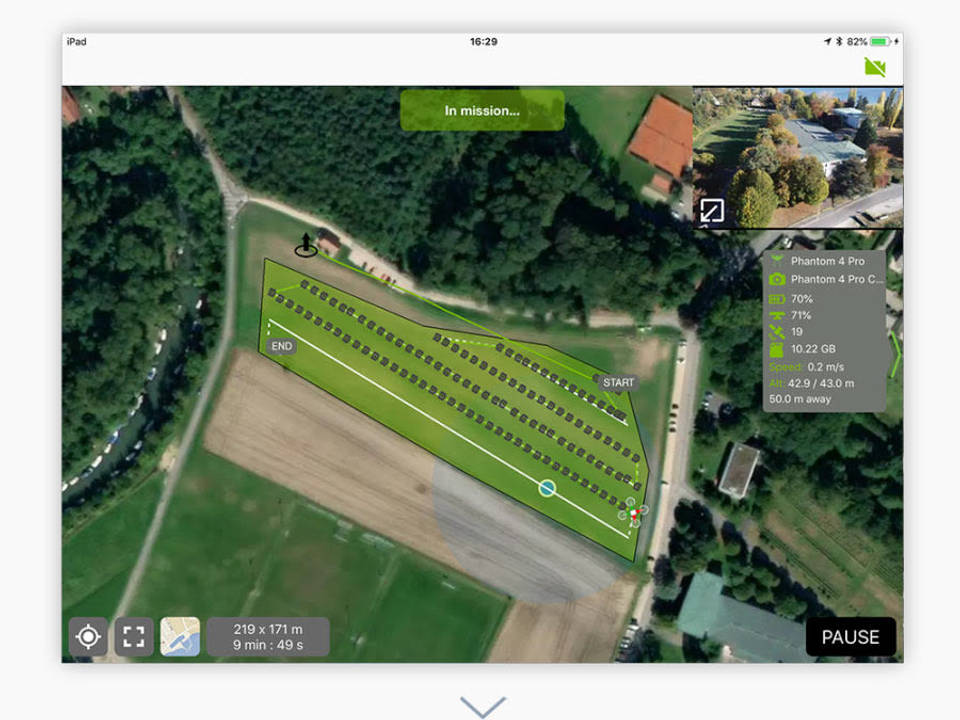Viewport: 960px width, 720px height.
Task: Click the blue waypoint circle on flight path
Action: coord(545,487)
